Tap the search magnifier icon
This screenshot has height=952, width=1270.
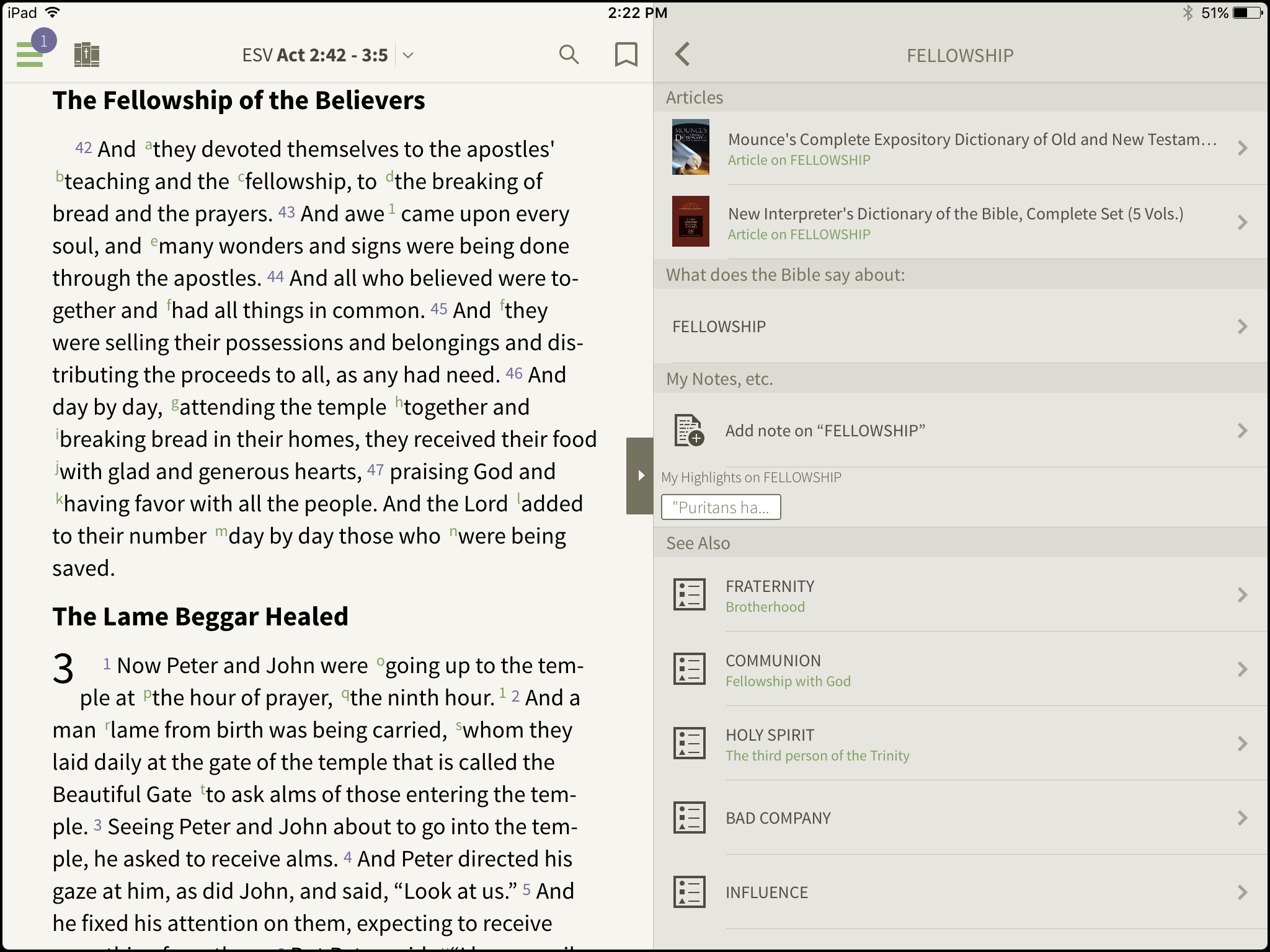[569, 55]
